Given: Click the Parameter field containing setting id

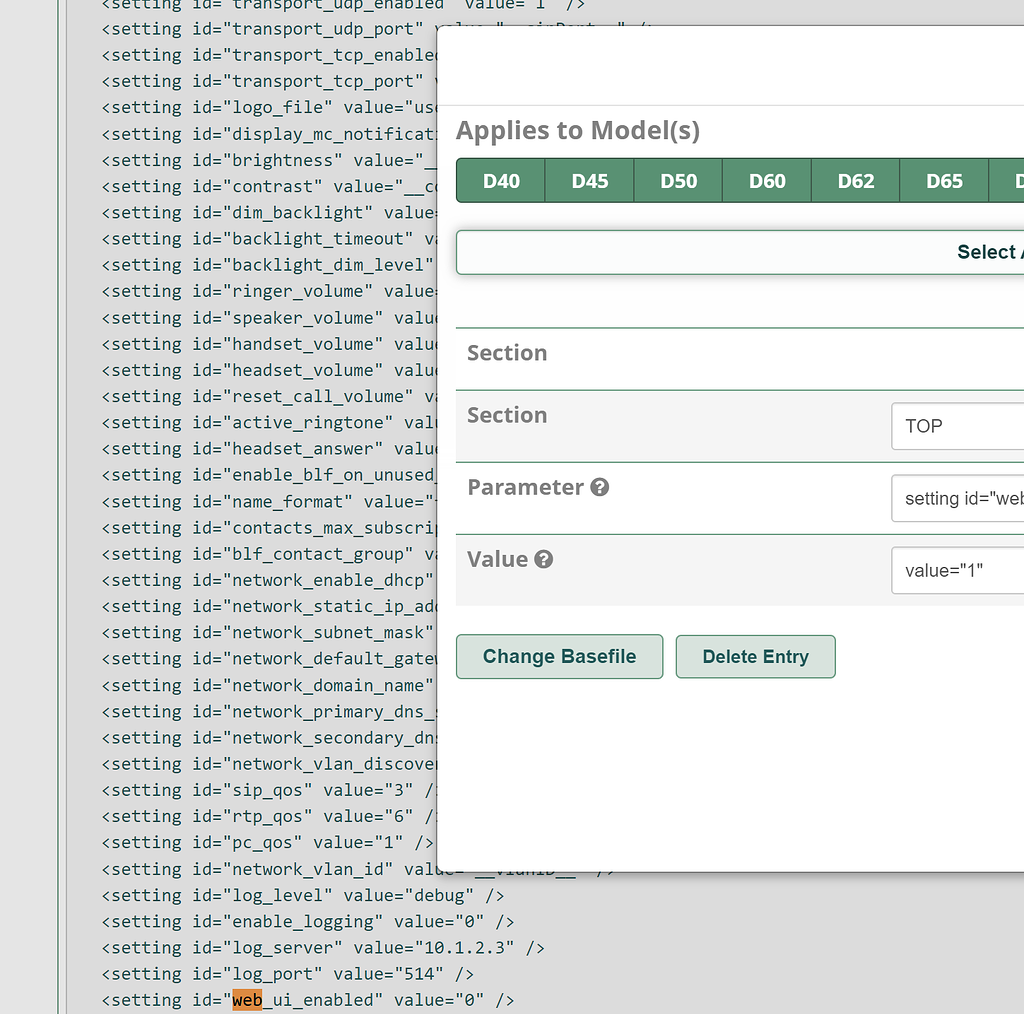Looking at the screenshot, I should (960, 498).
